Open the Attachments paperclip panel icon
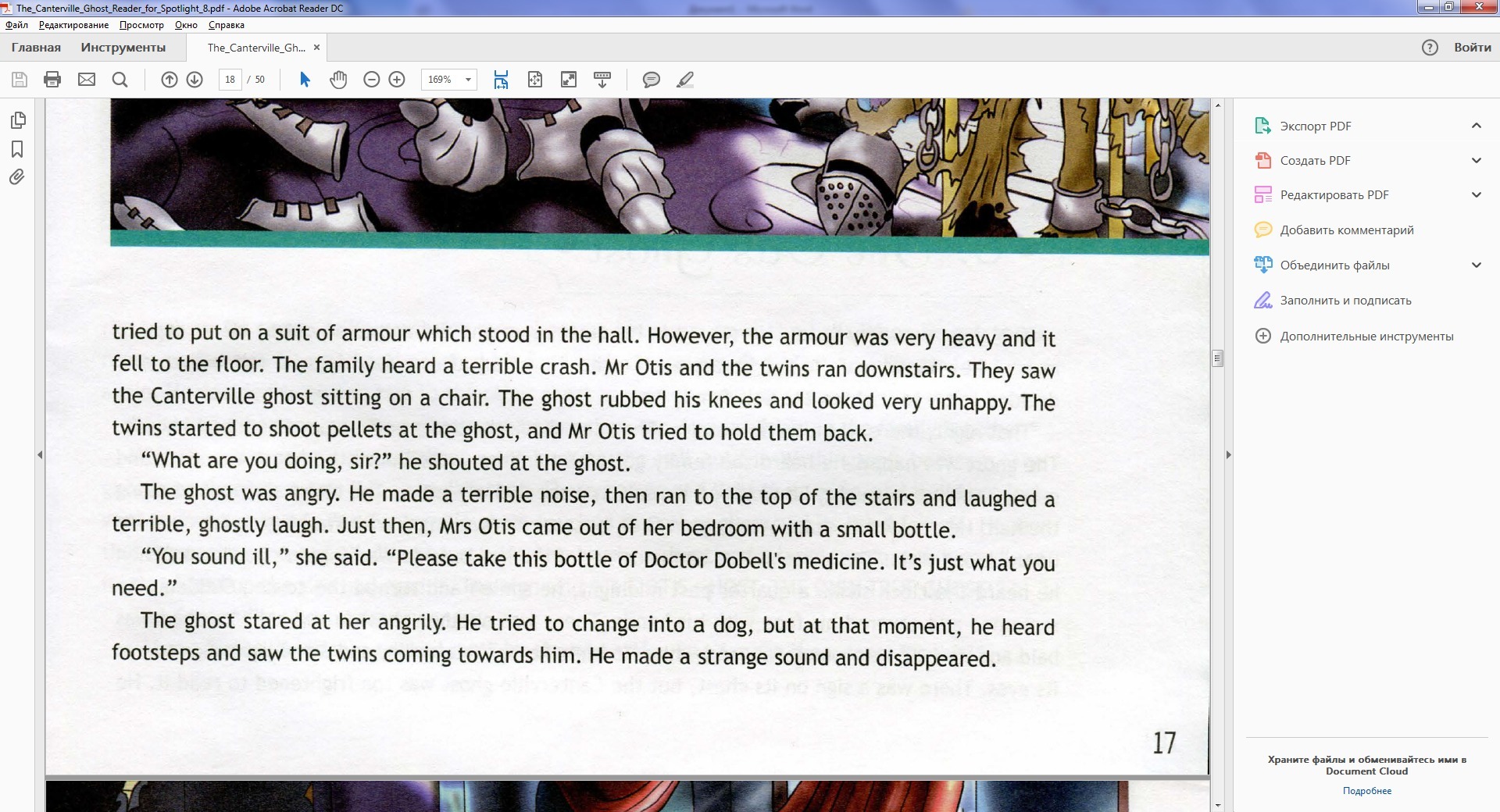Screen dimensions: 1500x812 pos(17,177)
